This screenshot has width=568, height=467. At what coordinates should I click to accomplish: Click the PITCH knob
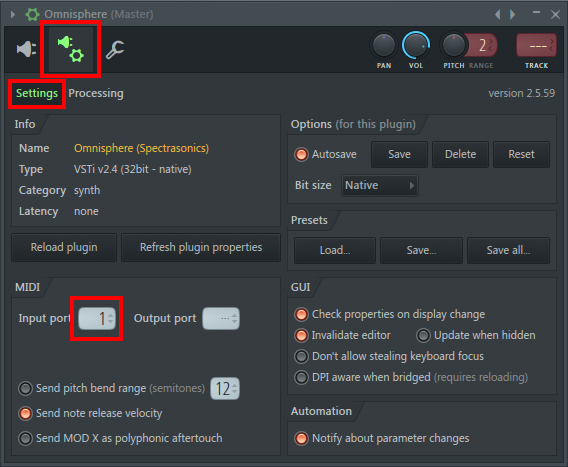(454, 45)
